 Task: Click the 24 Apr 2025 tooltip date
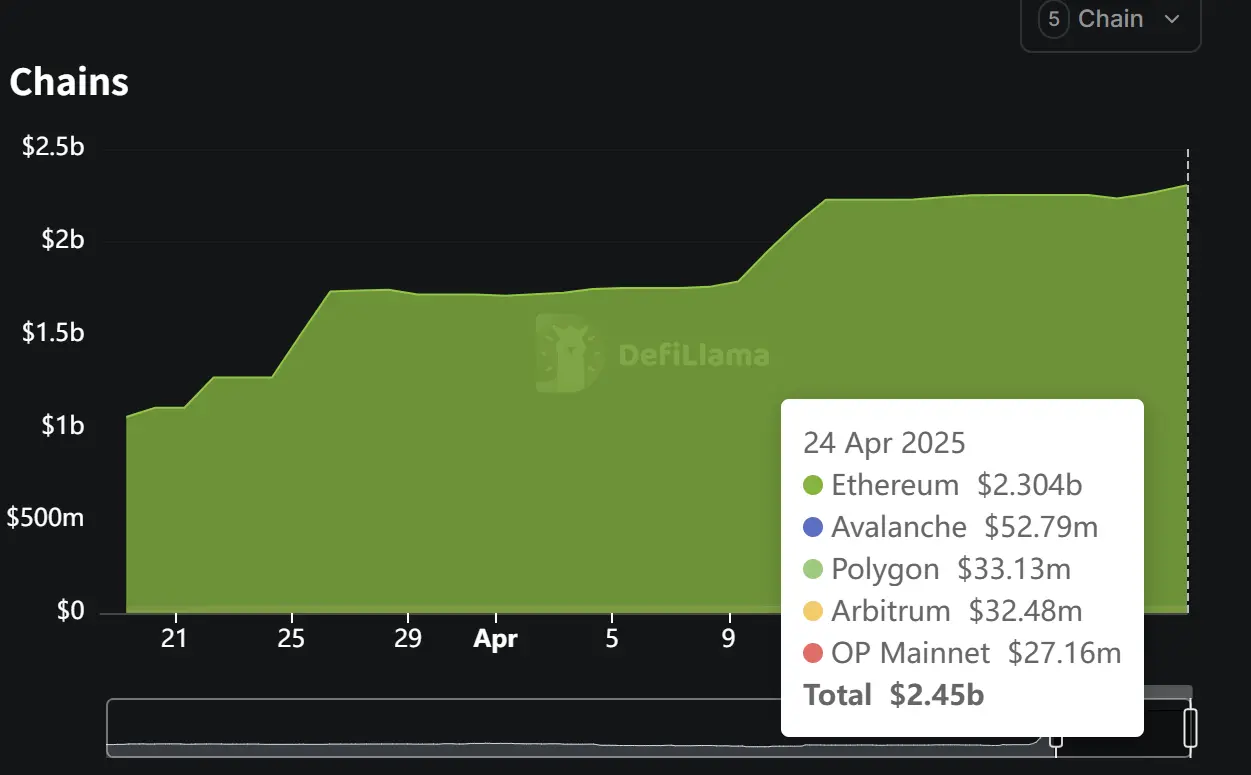(x=884, y=442)
